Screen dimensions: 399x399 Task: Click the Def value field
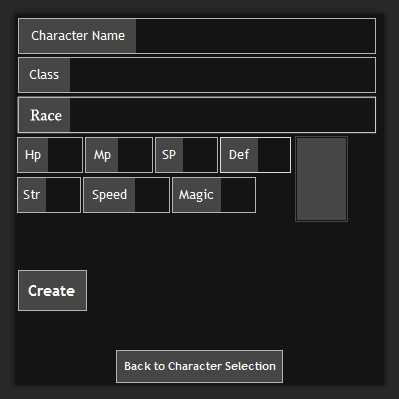(274, 155)
